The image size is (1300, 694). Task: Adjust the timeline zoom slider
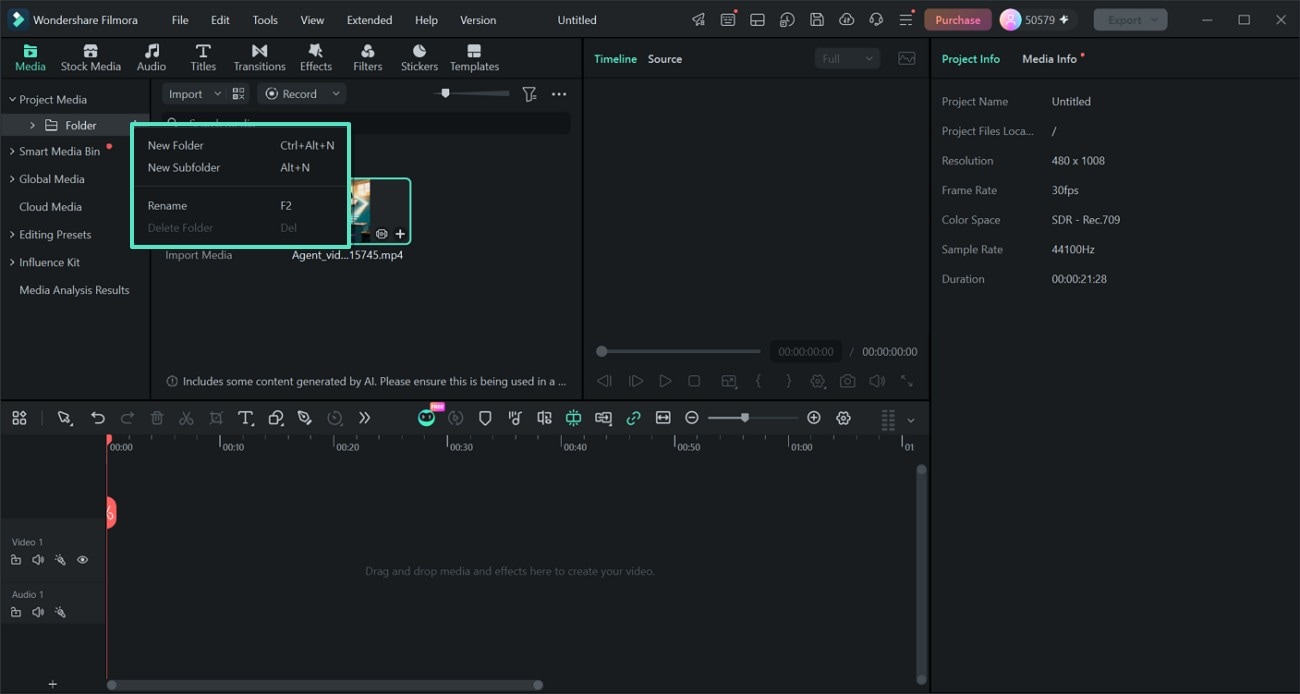point(752,418)
